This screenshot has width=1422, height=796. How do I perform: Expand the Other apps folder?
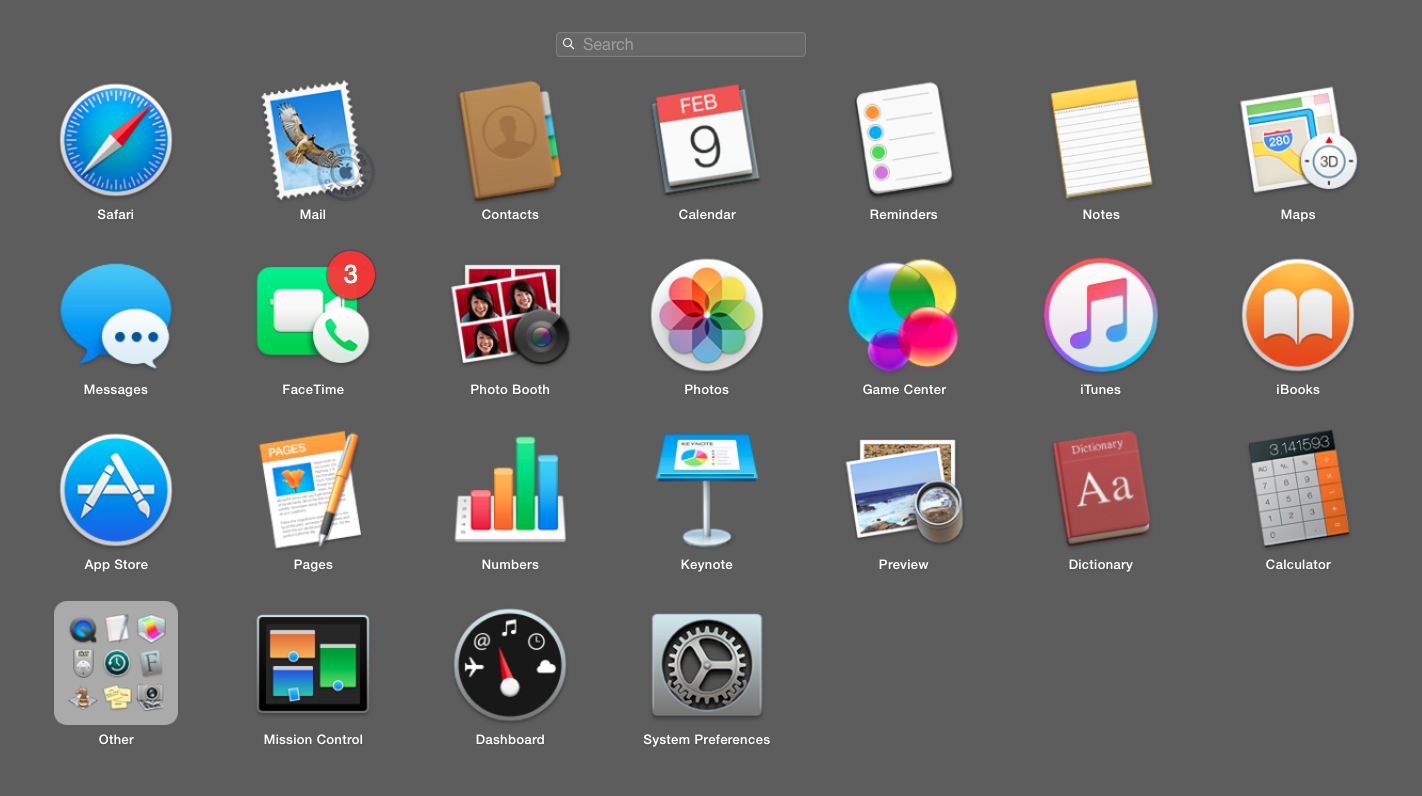pyautogui.click(x=115, y=663)
